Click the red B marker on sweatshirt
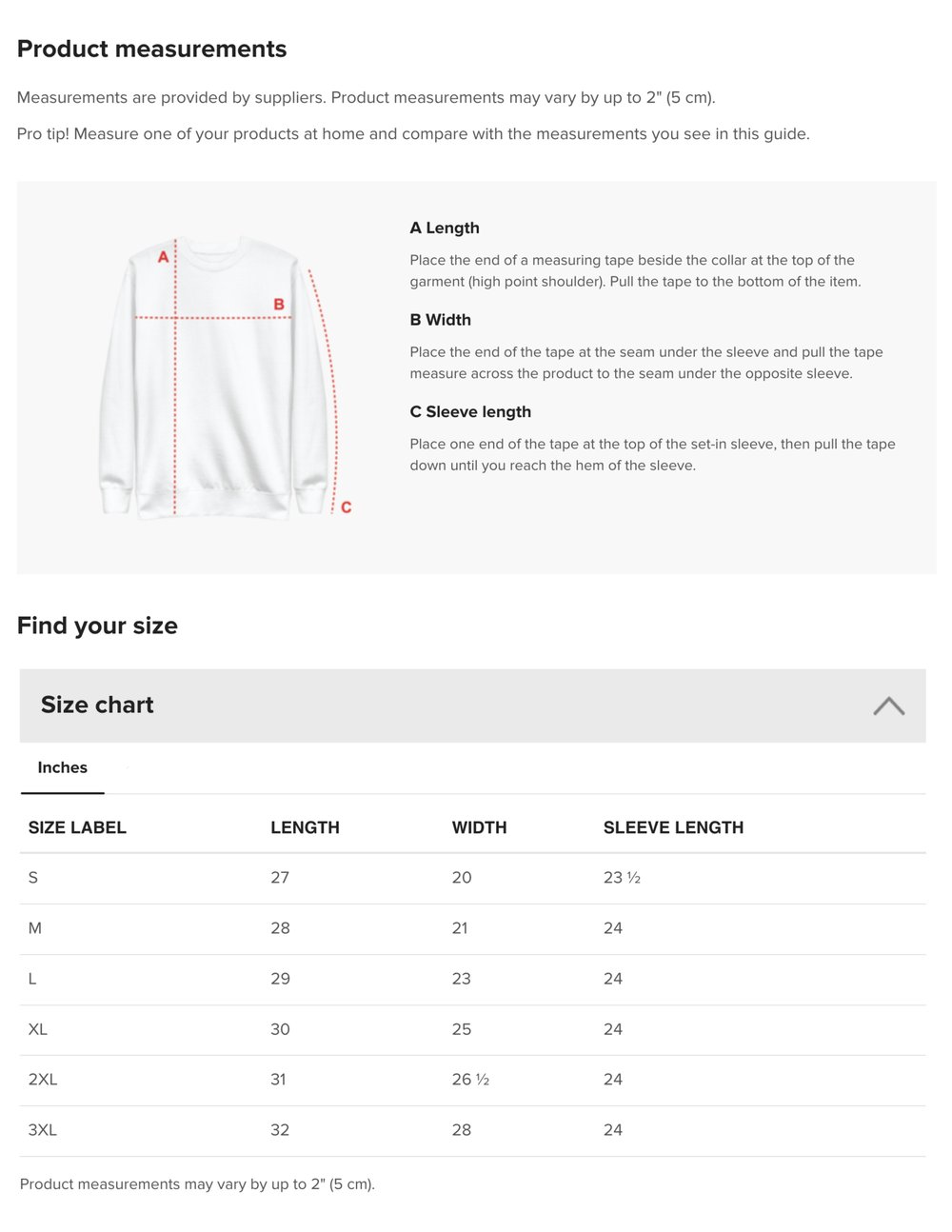 click(x=279, y=305)
